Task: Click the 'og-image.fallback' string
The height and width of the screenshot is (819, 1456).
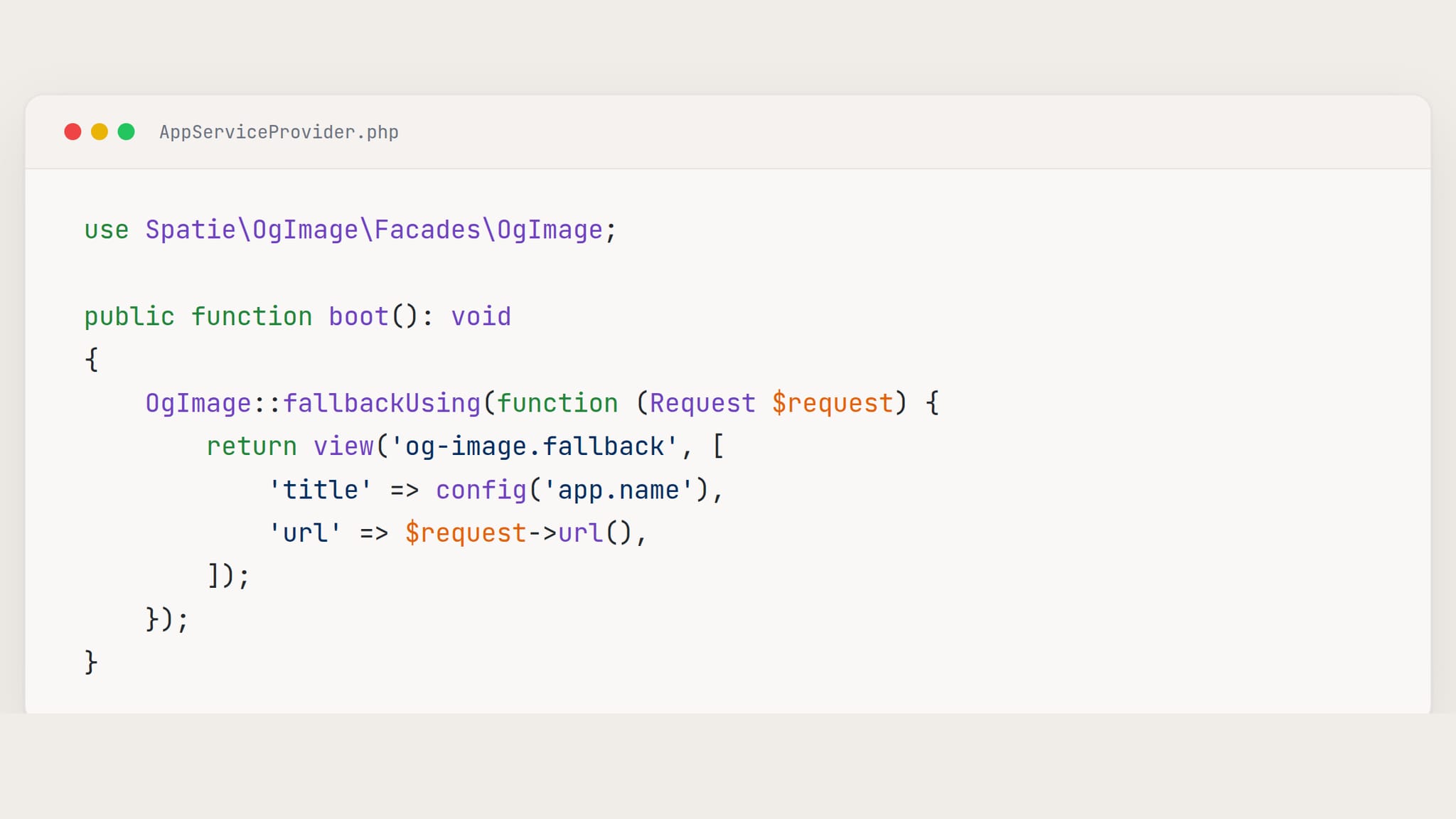Action: 534,447
